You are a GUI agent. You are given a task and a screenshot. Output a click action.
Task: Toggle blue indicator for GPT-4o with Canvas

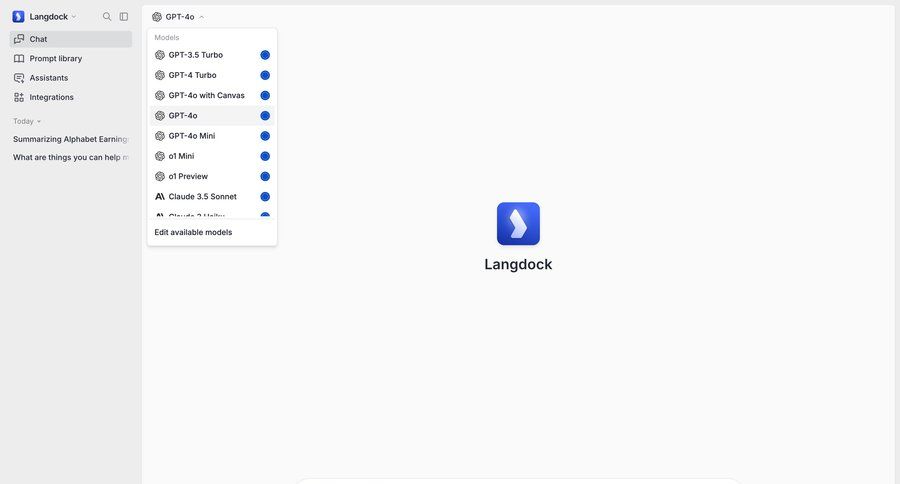(265, 95)
